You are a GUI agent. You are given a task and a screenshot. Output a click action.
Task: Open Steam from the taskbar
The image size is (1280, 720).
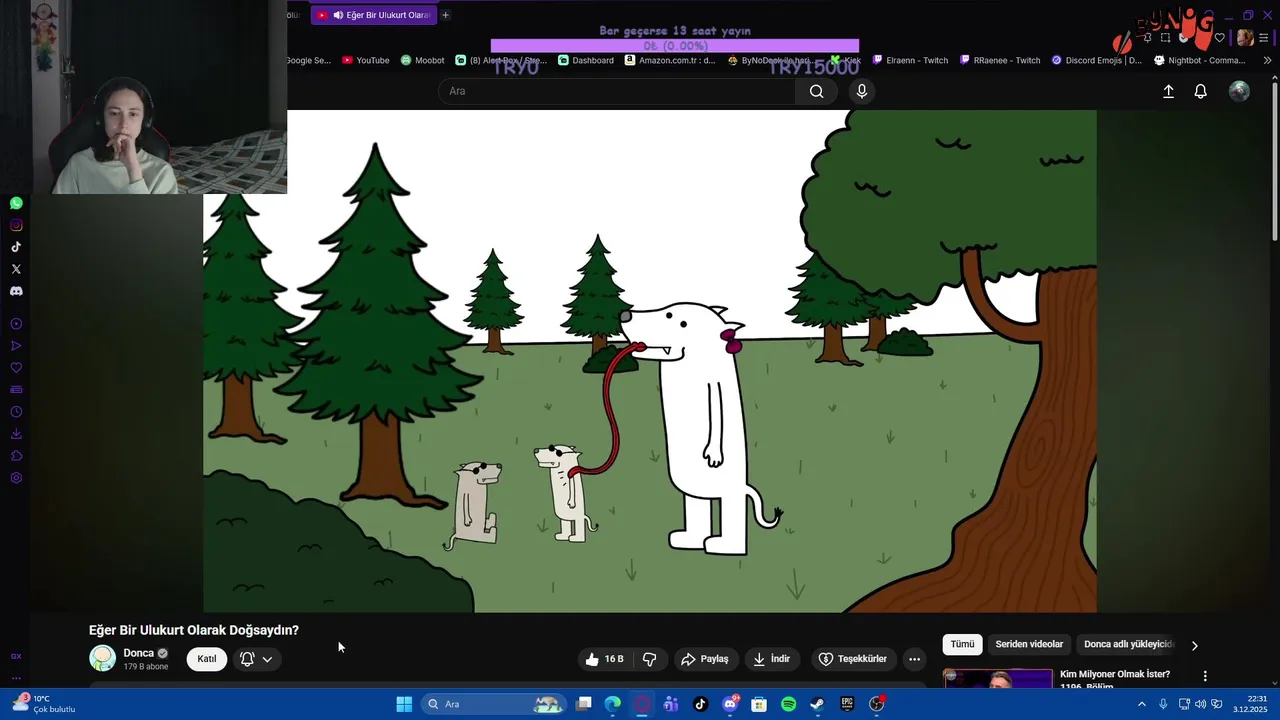tap(817, 704)
